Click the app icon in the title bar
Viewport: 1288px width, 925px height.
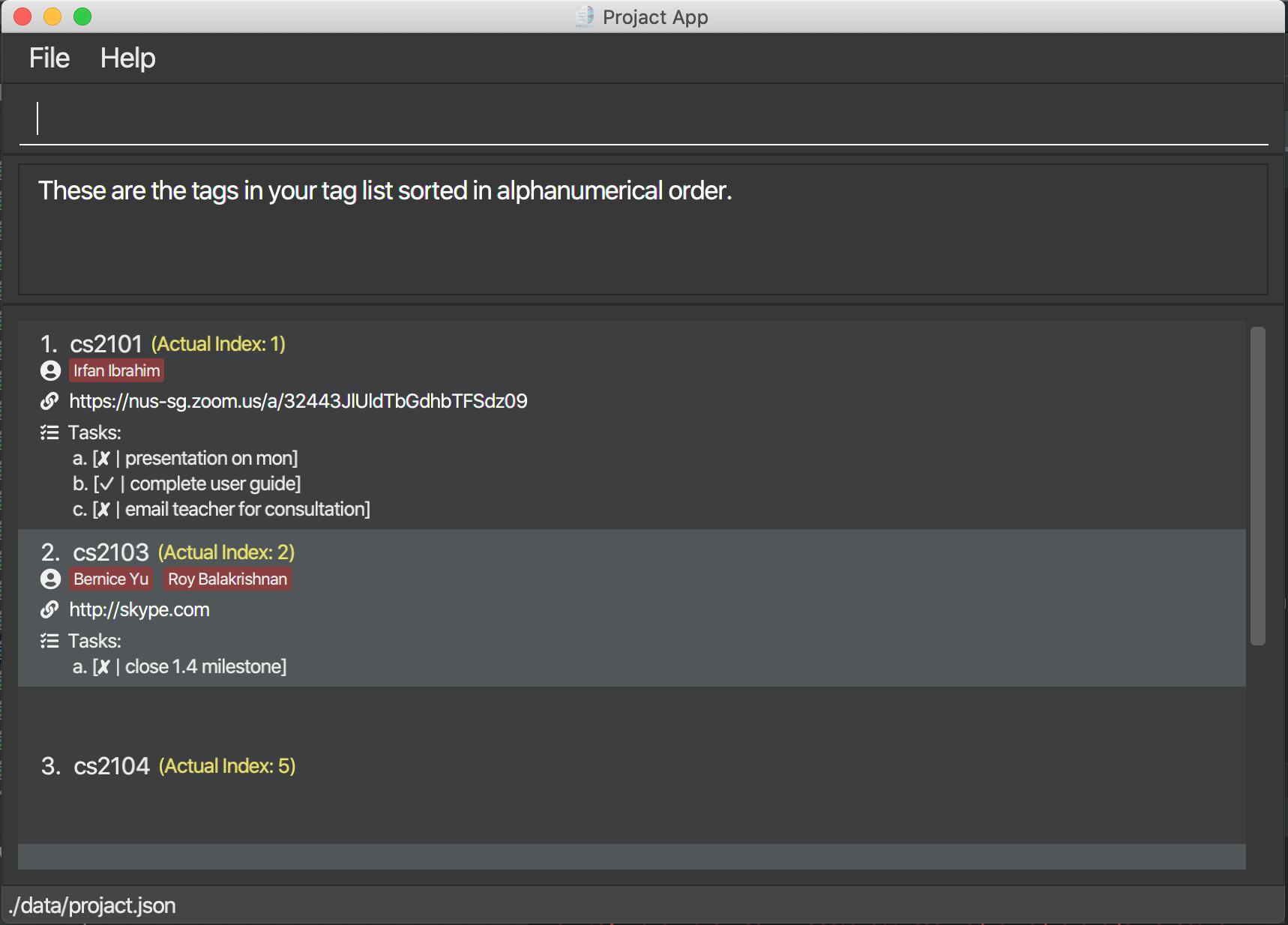click(x=585, y=16)
